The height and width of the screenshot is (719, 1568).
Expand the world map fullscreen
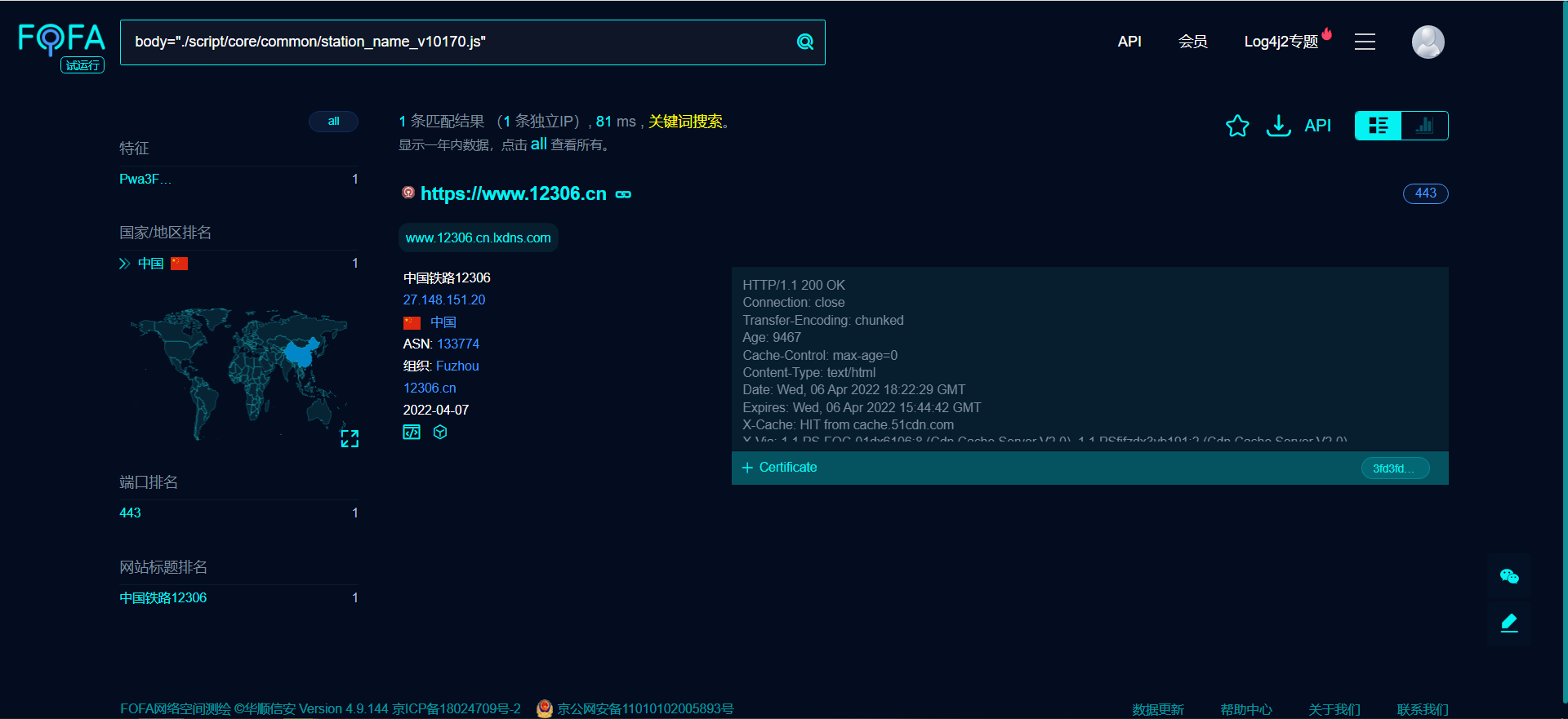coord(350,438)
